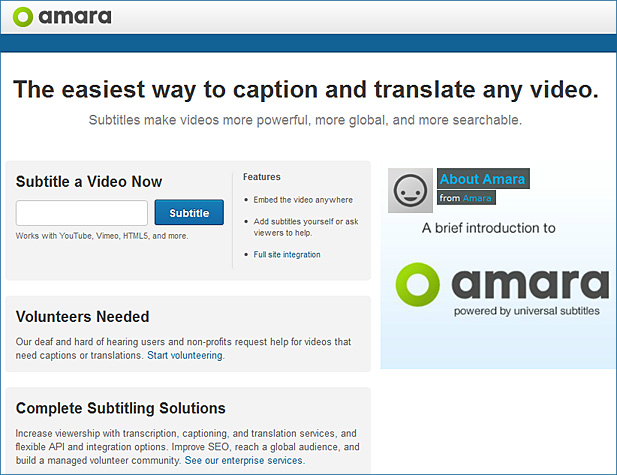This screenshot has height=475, width=617.
Task: Click 'Works with YouTube, Vimeo, HTML5' note
Action: click(x=102, y=236)
